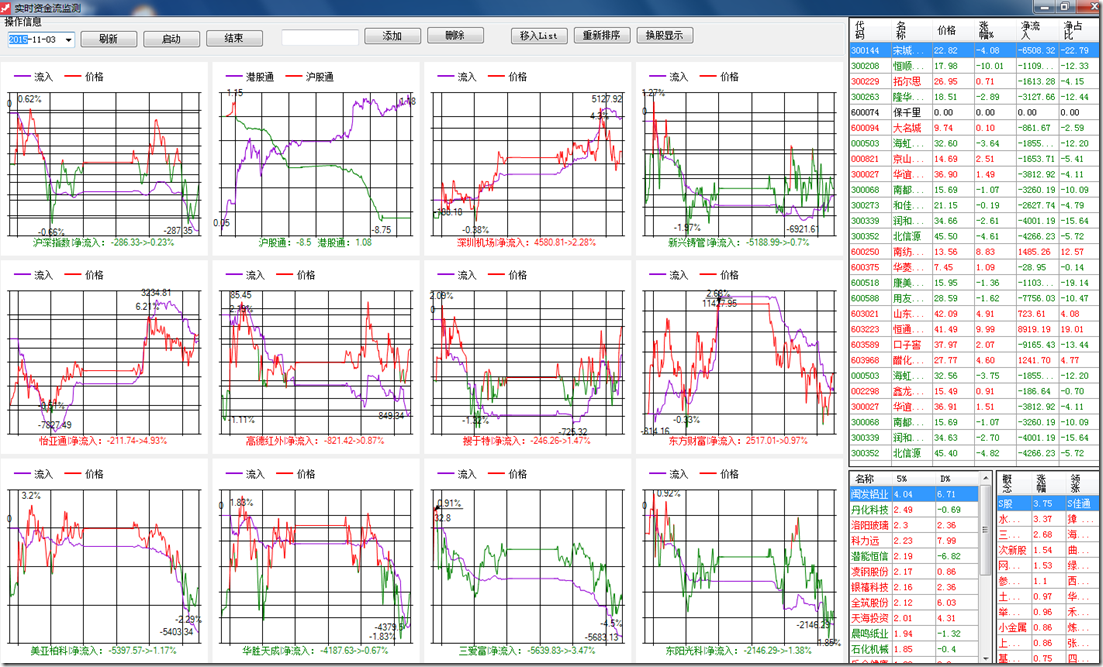Select stock row 300263
1103x667 pixels.
(974, 97)
